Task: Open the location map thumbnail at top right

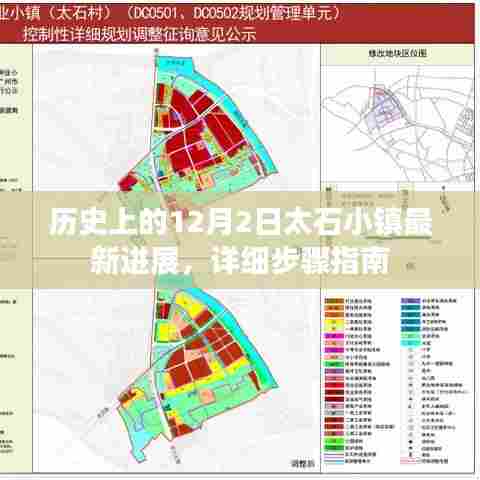Action: [x=398, y=123]
